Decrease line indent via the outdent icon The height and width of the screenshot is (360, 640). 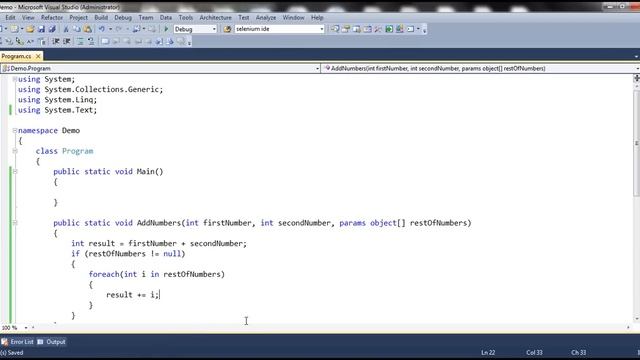[x=56, y=41]
